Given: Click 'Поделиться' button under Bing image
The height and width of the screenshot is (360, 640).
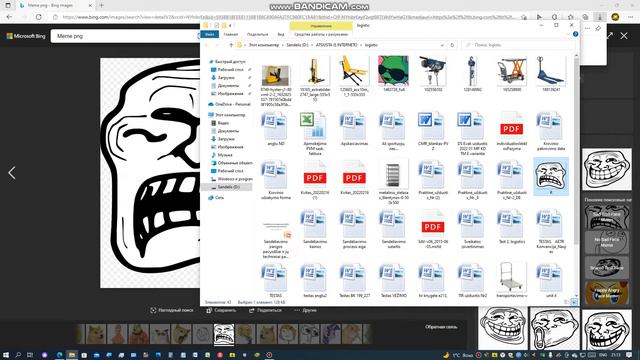Looking at the screenshot, I should point(265,310).
